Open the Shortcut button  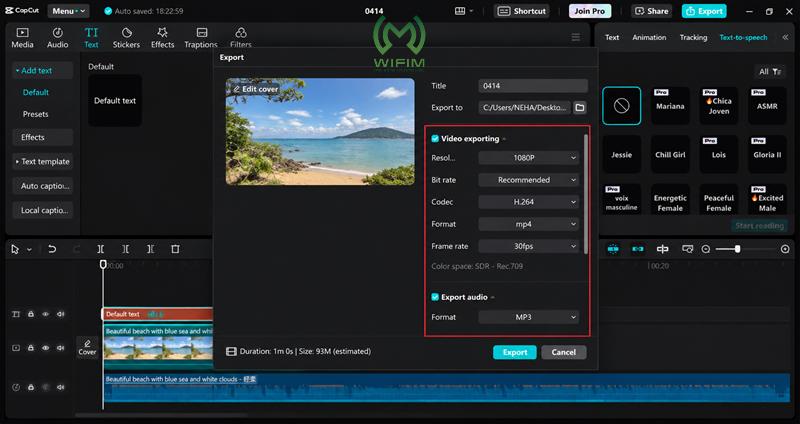(521, 11)
